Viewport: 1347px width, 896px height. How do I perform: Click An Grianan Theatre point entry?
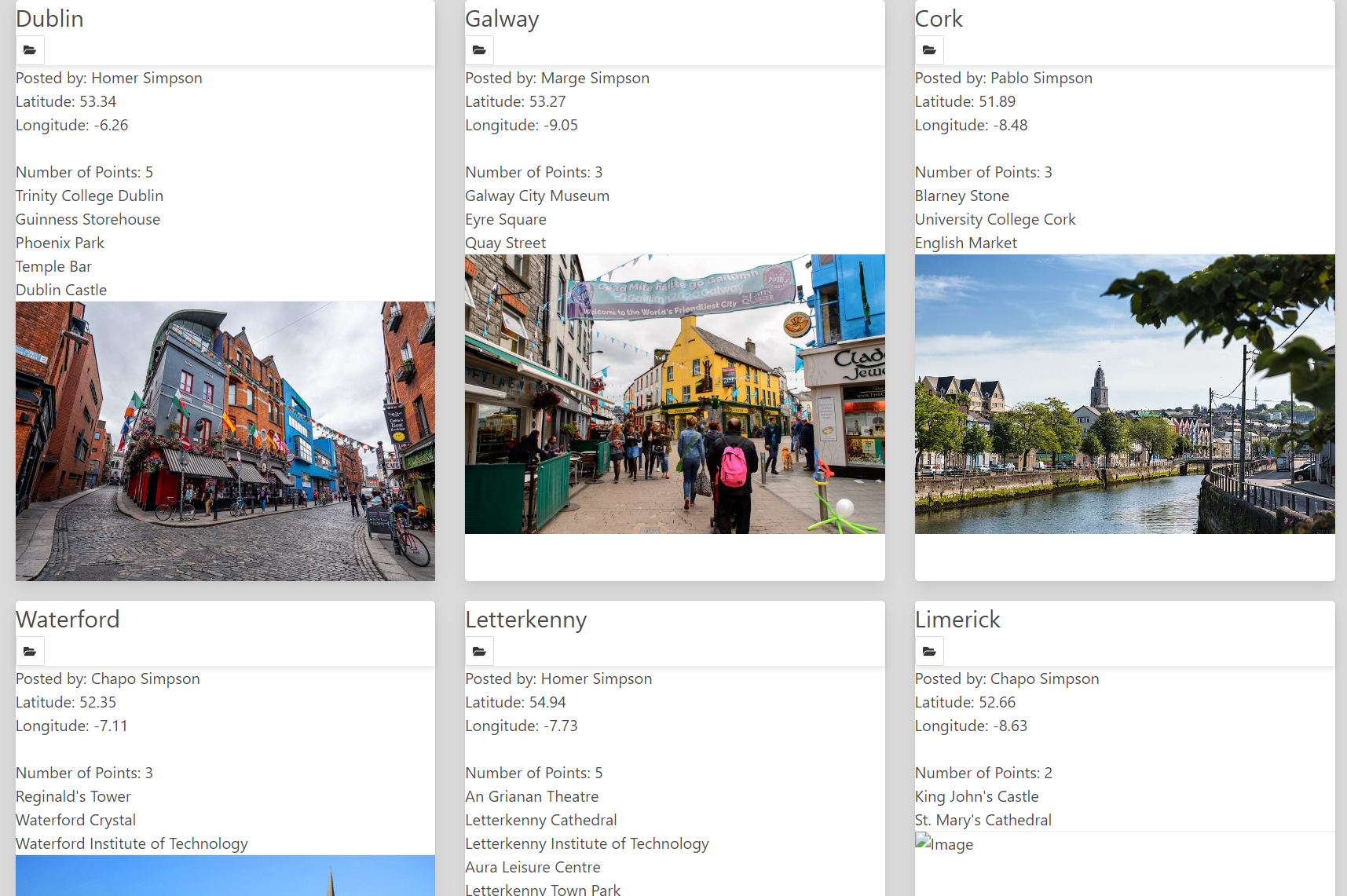coord(532,796)
